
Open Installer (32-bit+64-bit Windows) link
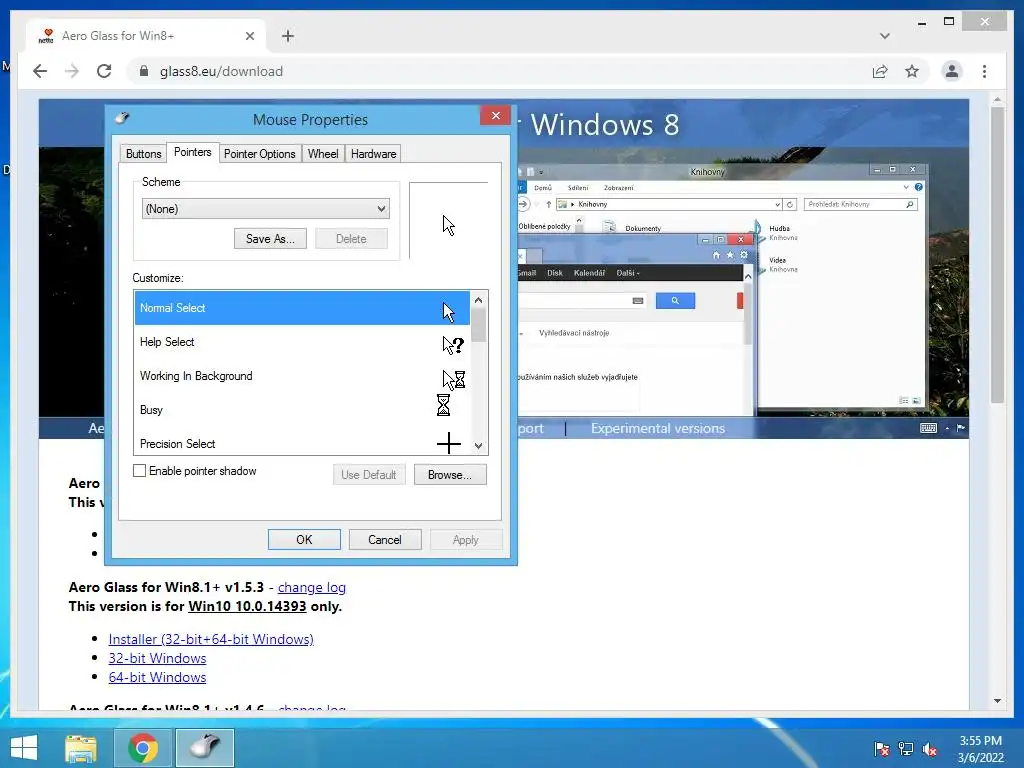(x=211, y=639)
